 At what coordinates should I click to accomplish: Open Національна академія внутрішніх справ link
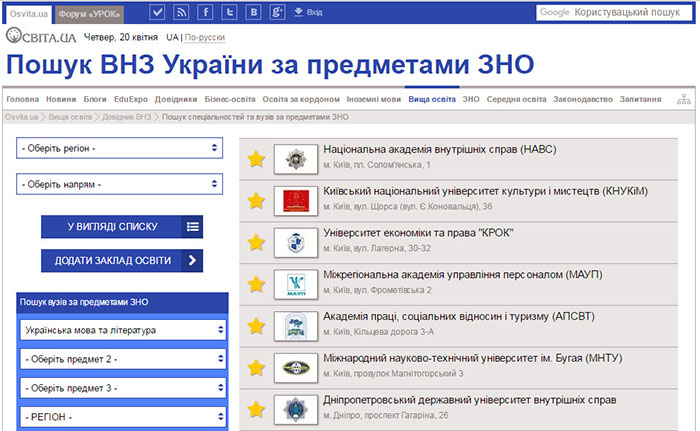(x=440, y=149)
